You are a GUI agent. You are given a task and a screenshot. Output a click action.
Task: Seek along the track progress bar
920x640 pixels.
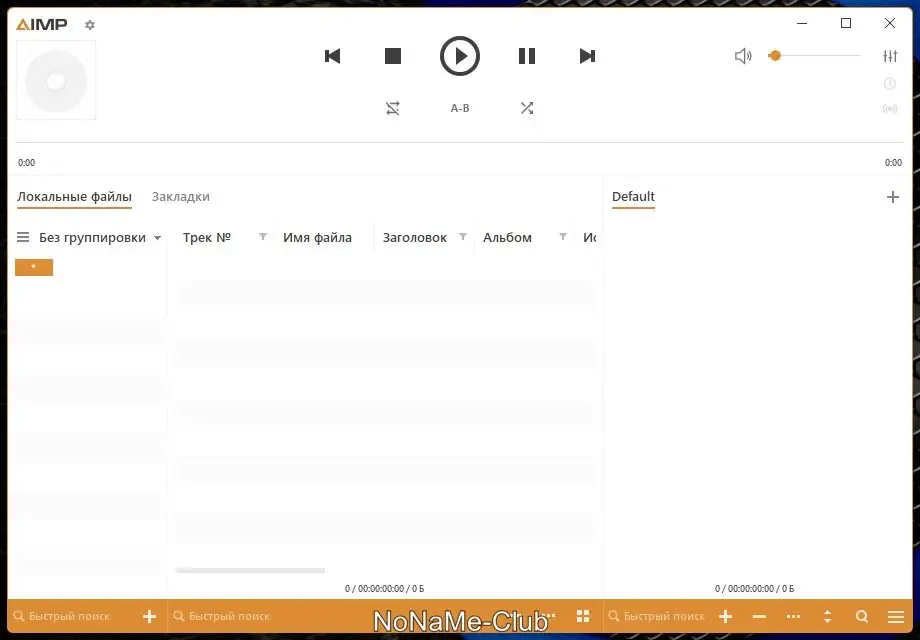[x=459, y=143]
